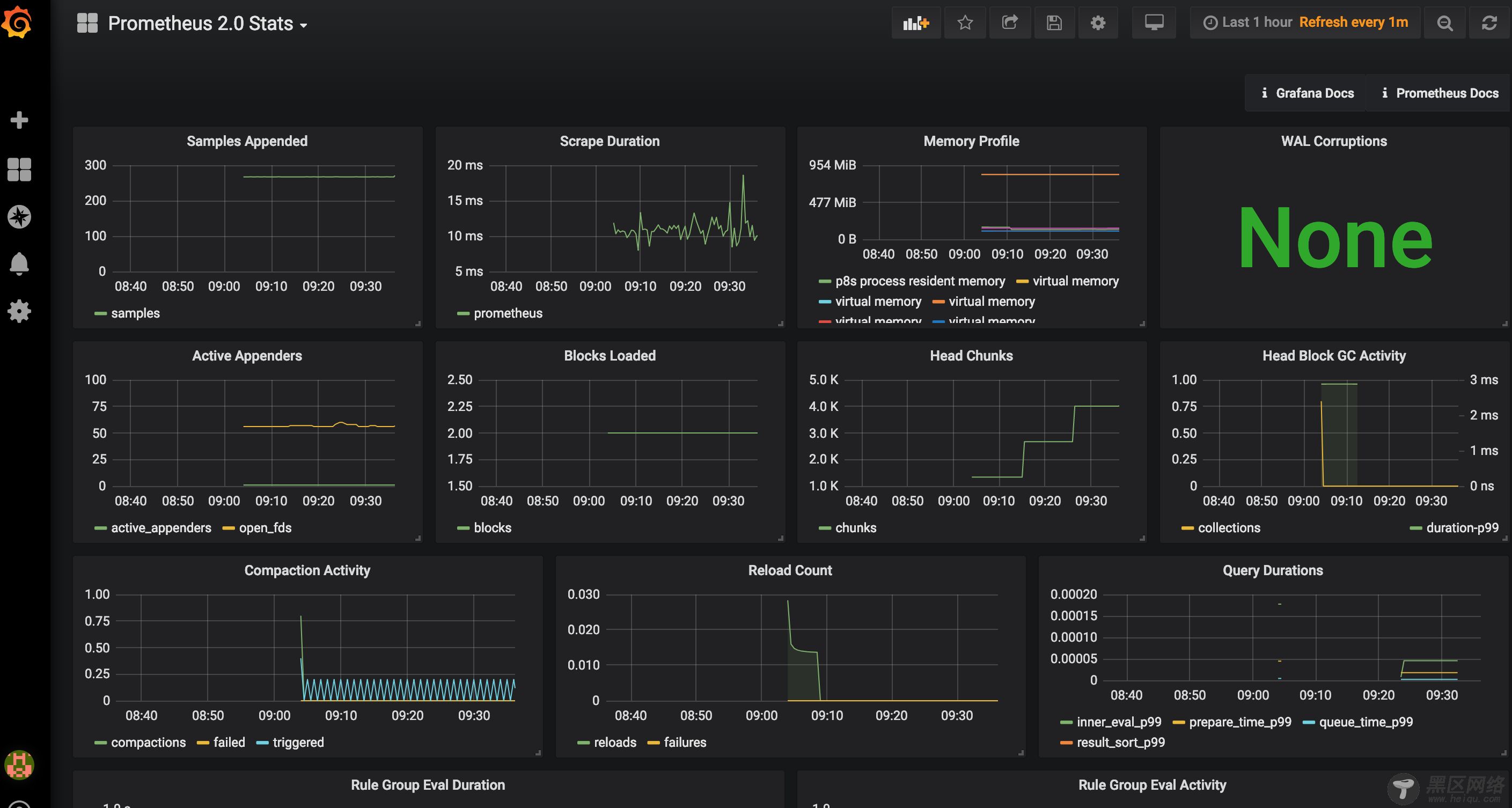Click the Add panel icon

click(x=916, y=23)
